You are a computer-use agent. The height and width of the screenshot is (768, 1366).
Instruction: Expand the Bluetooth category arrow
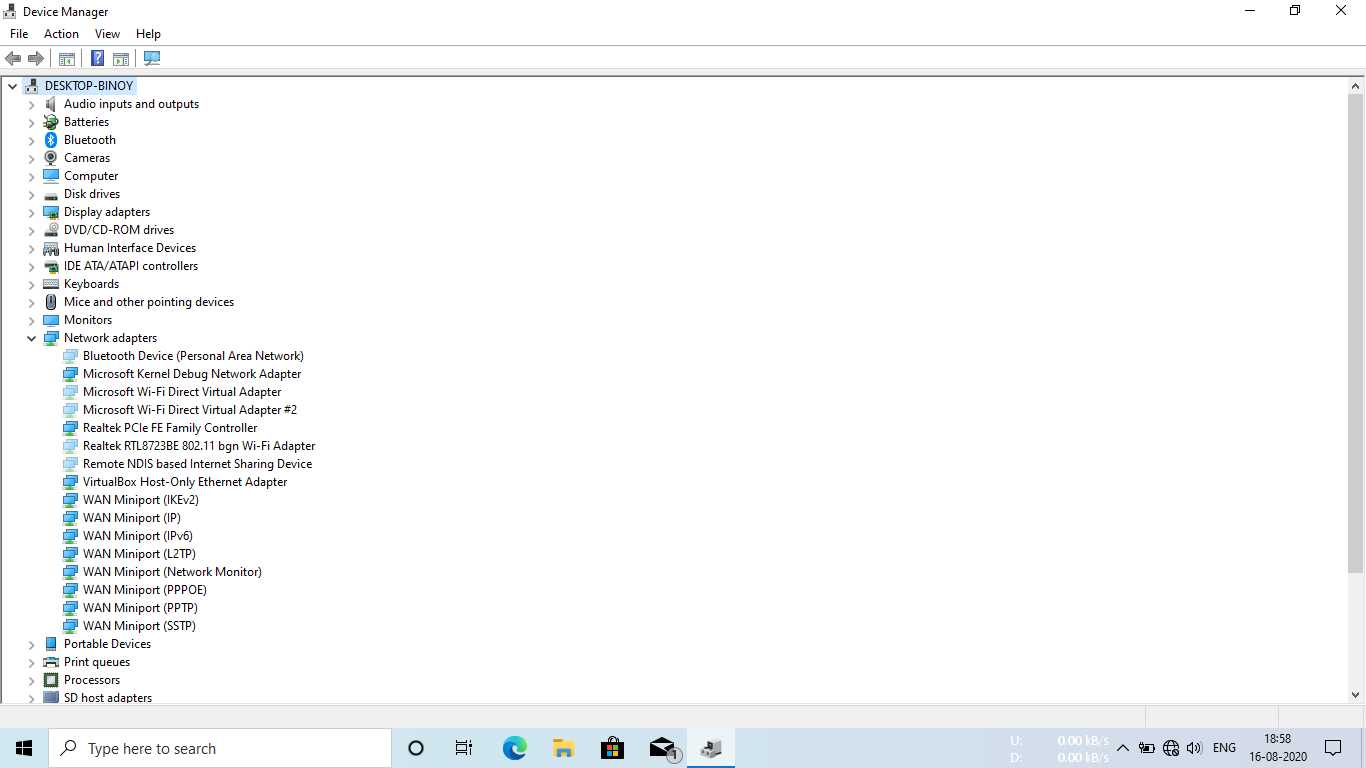coord(31,140)
